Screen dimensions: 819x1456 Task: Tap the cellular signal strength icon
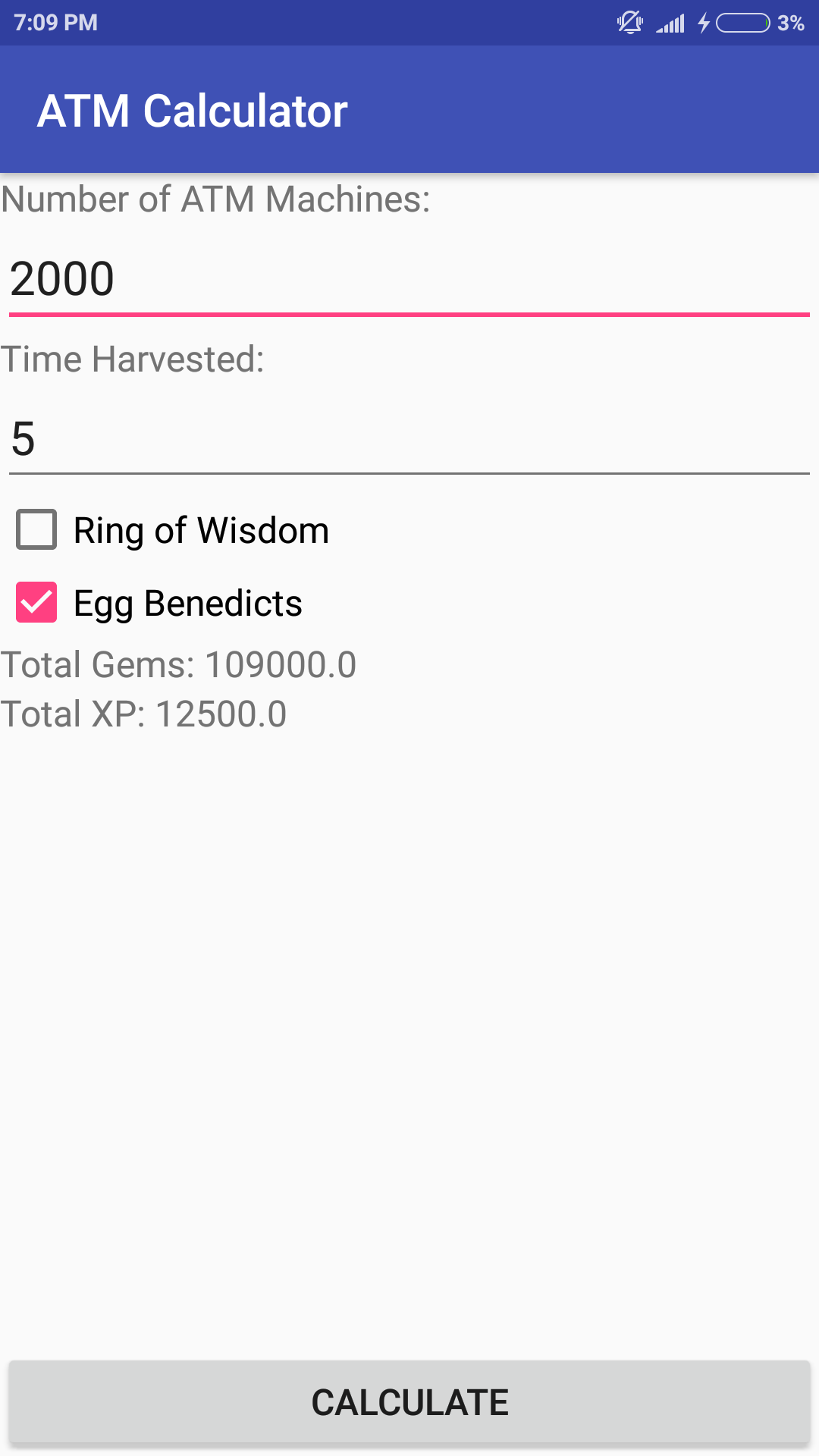pos(670,24)
